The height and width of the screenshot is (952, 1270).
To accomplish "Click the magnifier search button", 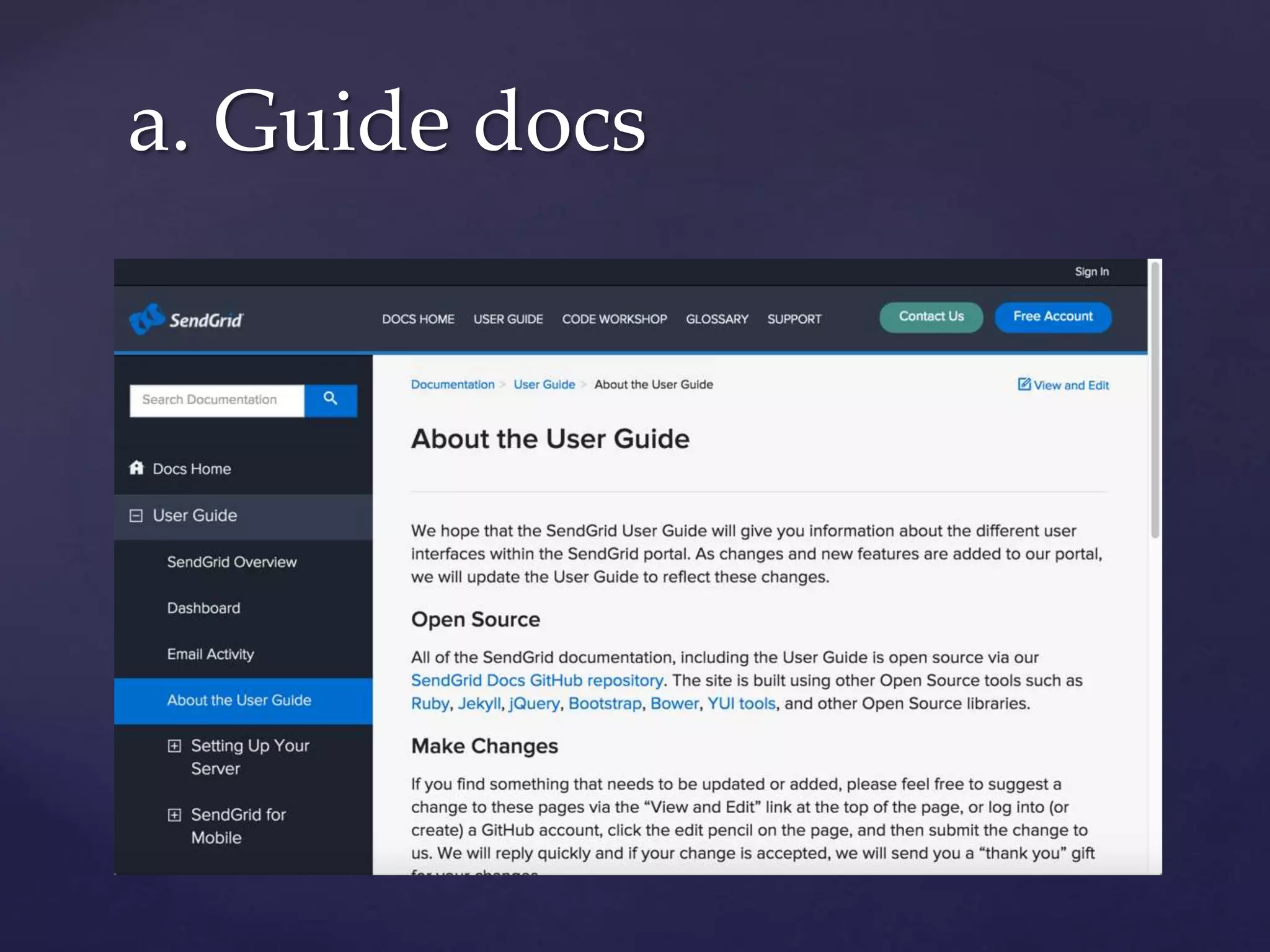I will tap(331, 400).
